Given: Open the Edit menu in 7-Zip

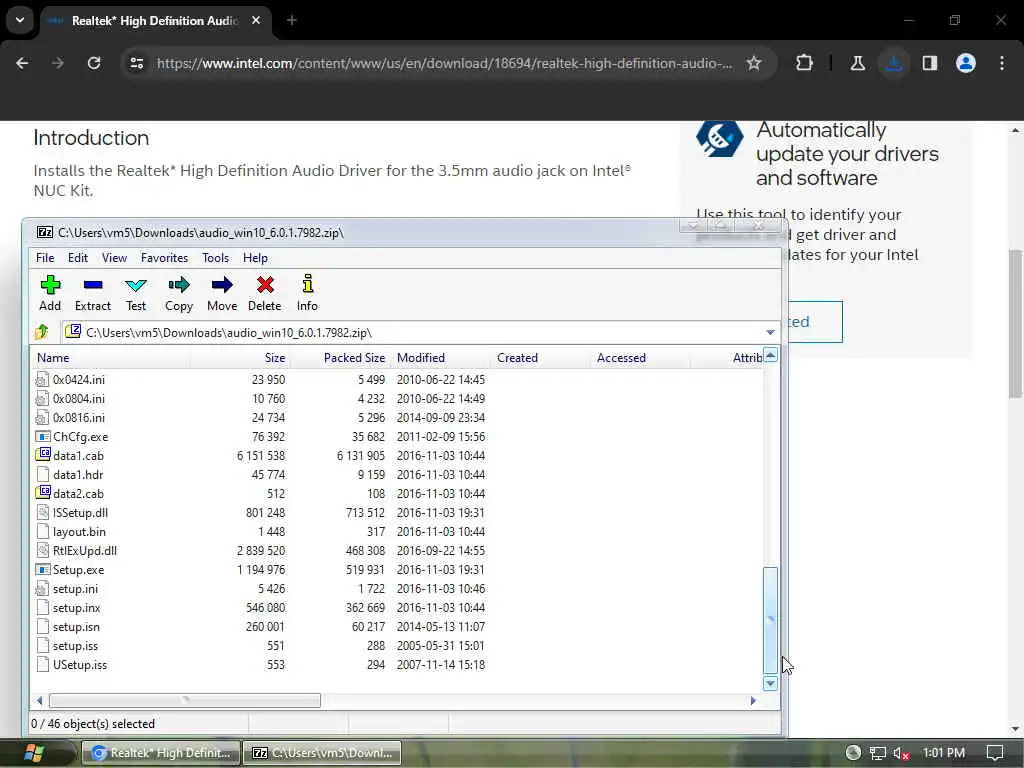Looking at the screenshot, I should 78,258.
